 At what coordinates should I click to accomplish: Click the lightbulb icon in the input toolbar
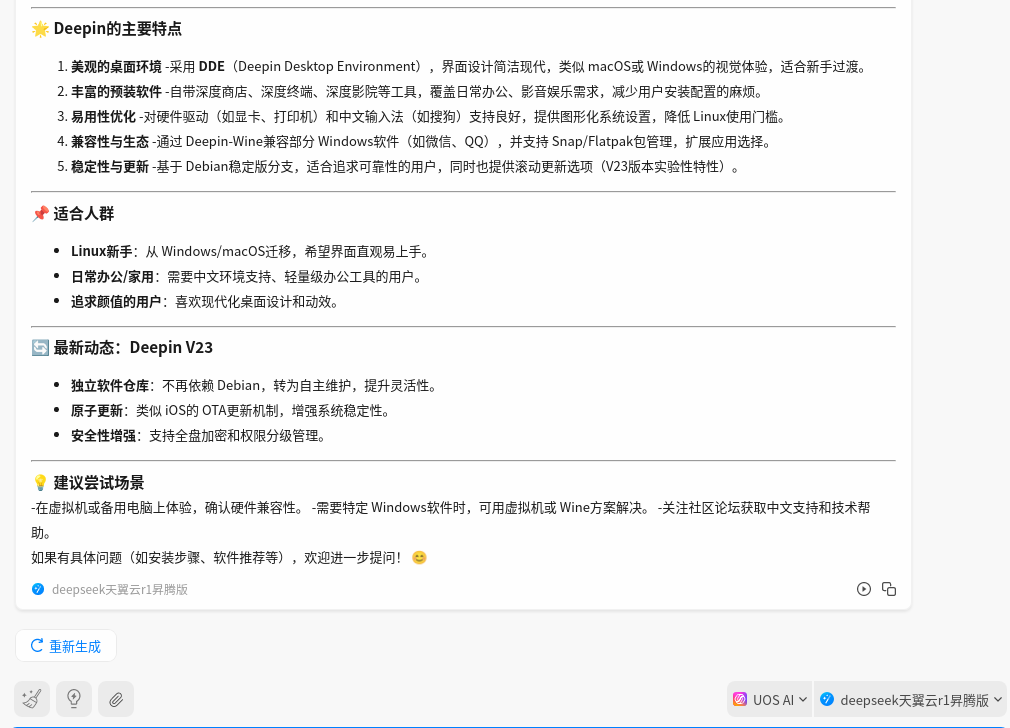coord(74,699)
